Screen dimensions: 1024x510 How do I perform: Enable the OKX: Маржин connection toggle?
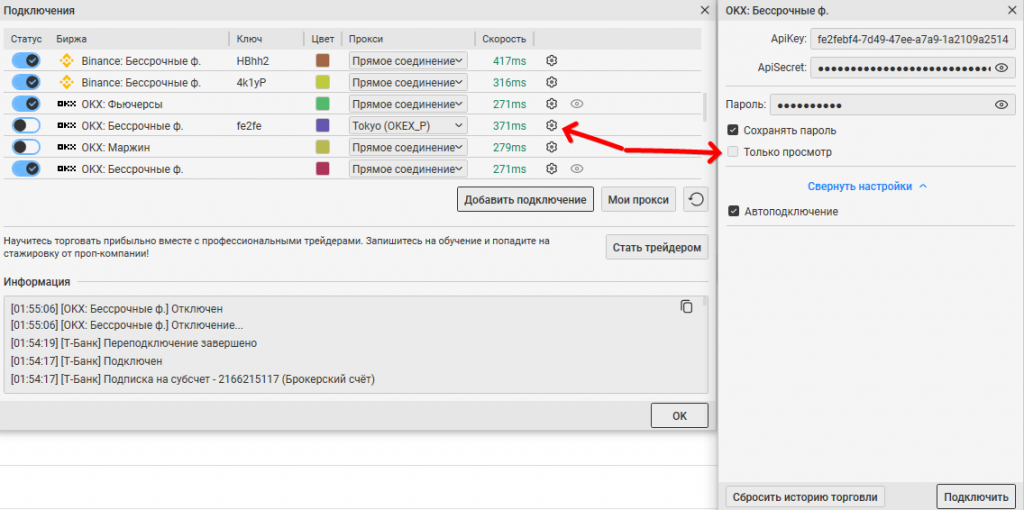pos(25,147)
